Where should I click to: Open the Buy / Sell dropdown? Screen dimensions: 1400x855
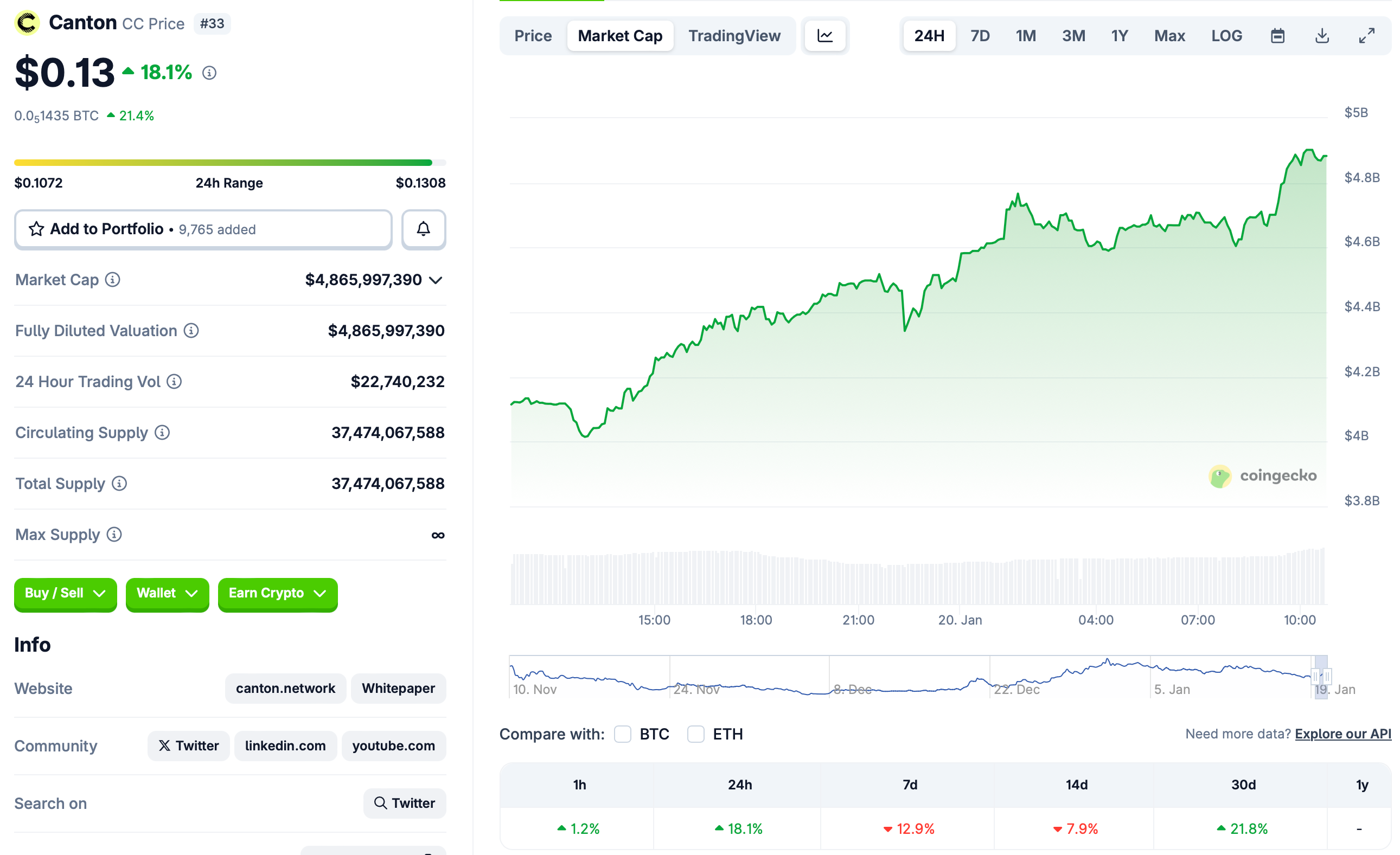65,594
